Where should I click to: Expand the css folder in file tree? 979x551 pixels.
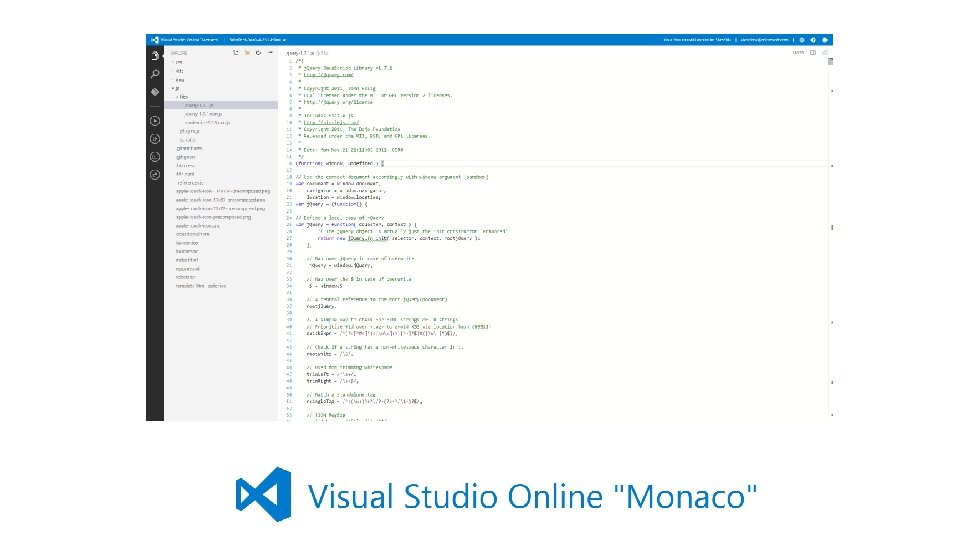click(178, 62)
